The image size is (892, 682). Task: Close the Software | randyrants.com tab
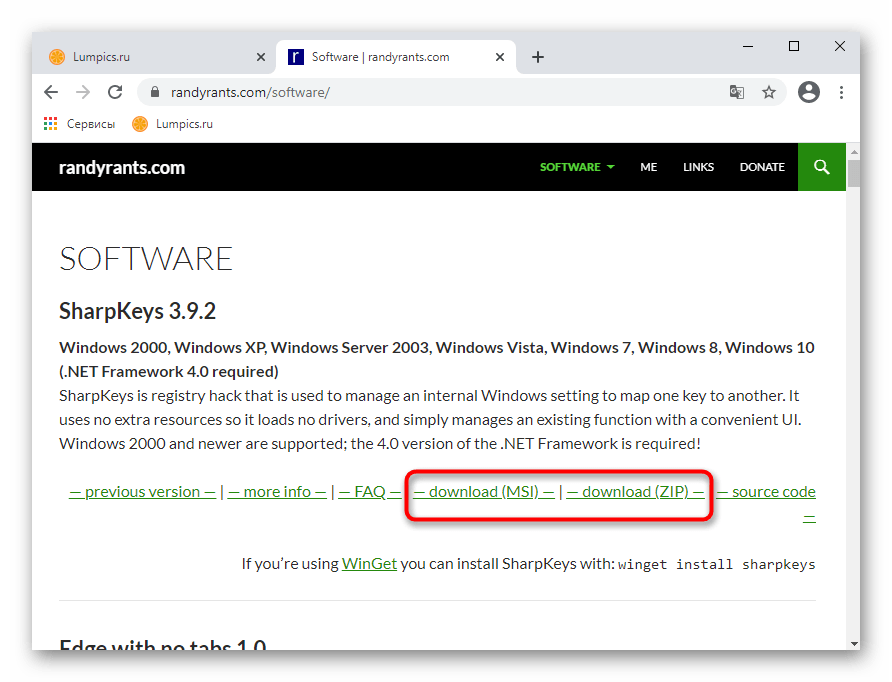tap(499, 57)
